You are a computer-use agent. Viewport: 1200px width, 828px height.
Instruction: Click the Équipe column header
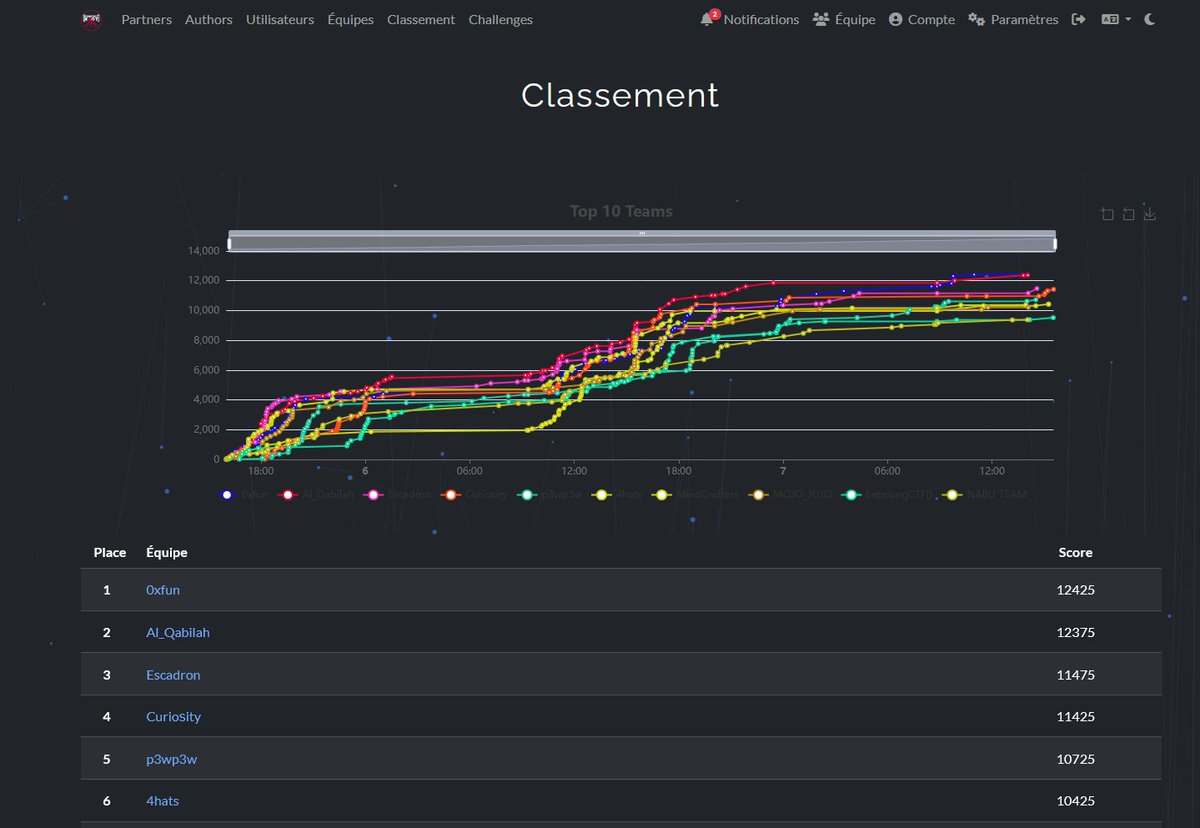click(166, 552)
